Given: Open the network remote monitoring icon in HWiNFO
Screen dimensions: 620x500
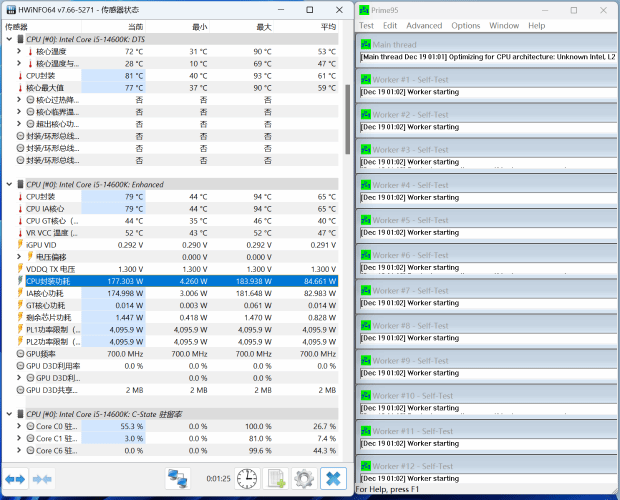Looking at the screenshot, I should pos(178,479).
